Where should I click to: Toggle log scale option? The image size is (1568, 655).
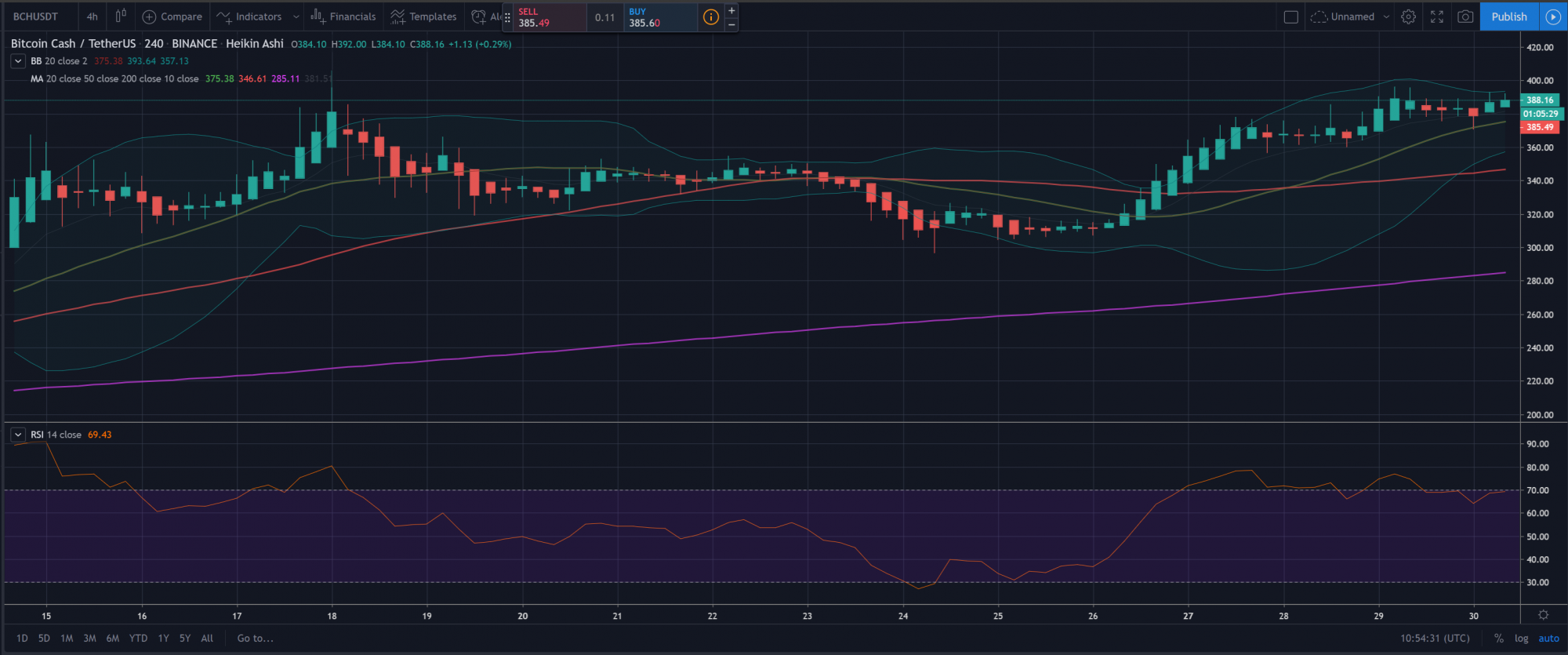[x=1521, y=639]
